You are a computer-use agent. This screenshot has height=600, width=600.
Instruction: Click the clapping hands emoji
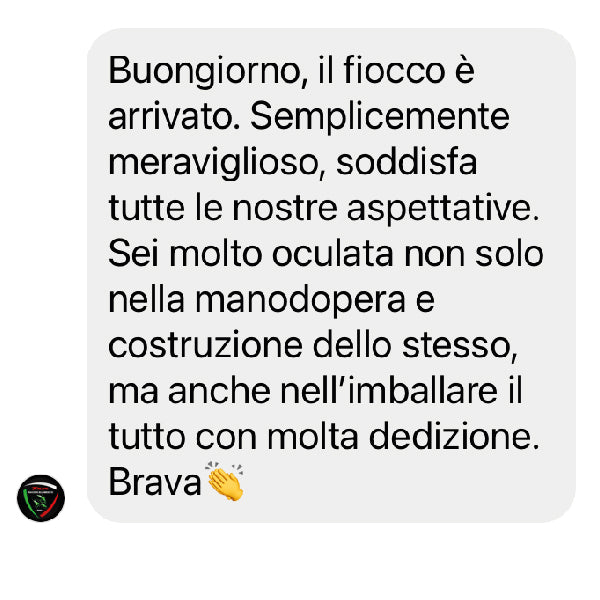coord(225,481)
